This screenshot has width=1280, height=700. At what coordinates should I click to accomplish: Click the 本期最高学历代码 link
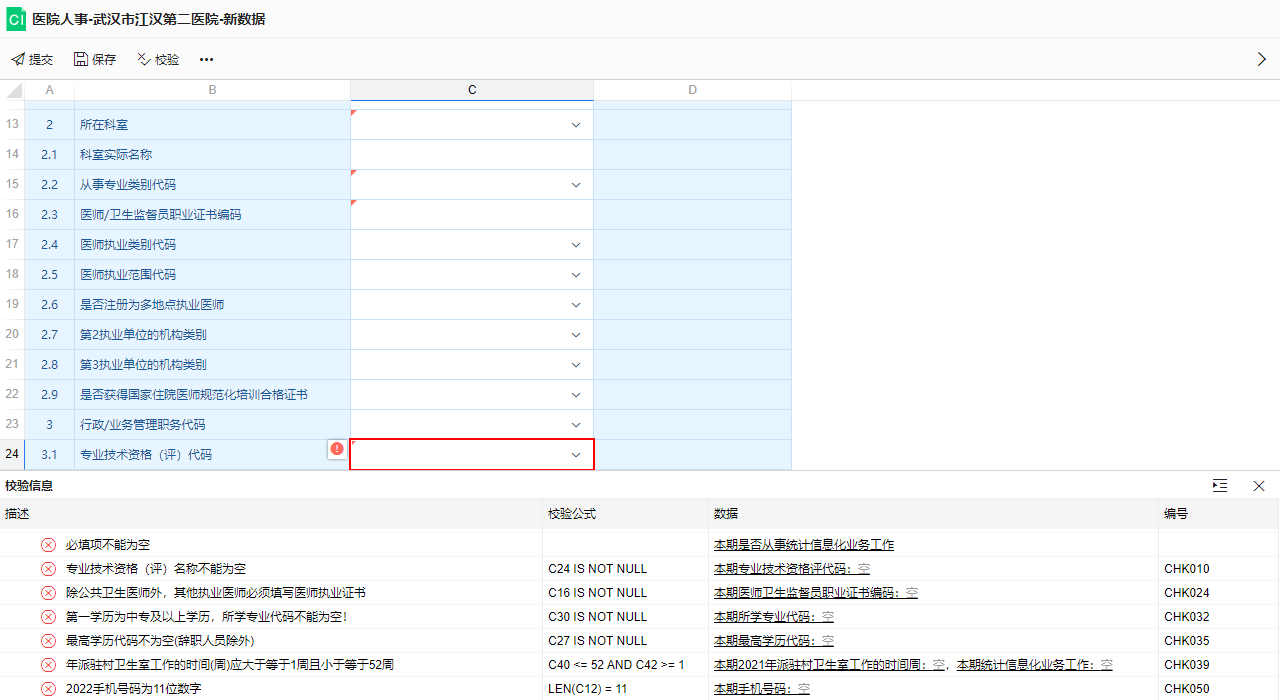(773, 641)
